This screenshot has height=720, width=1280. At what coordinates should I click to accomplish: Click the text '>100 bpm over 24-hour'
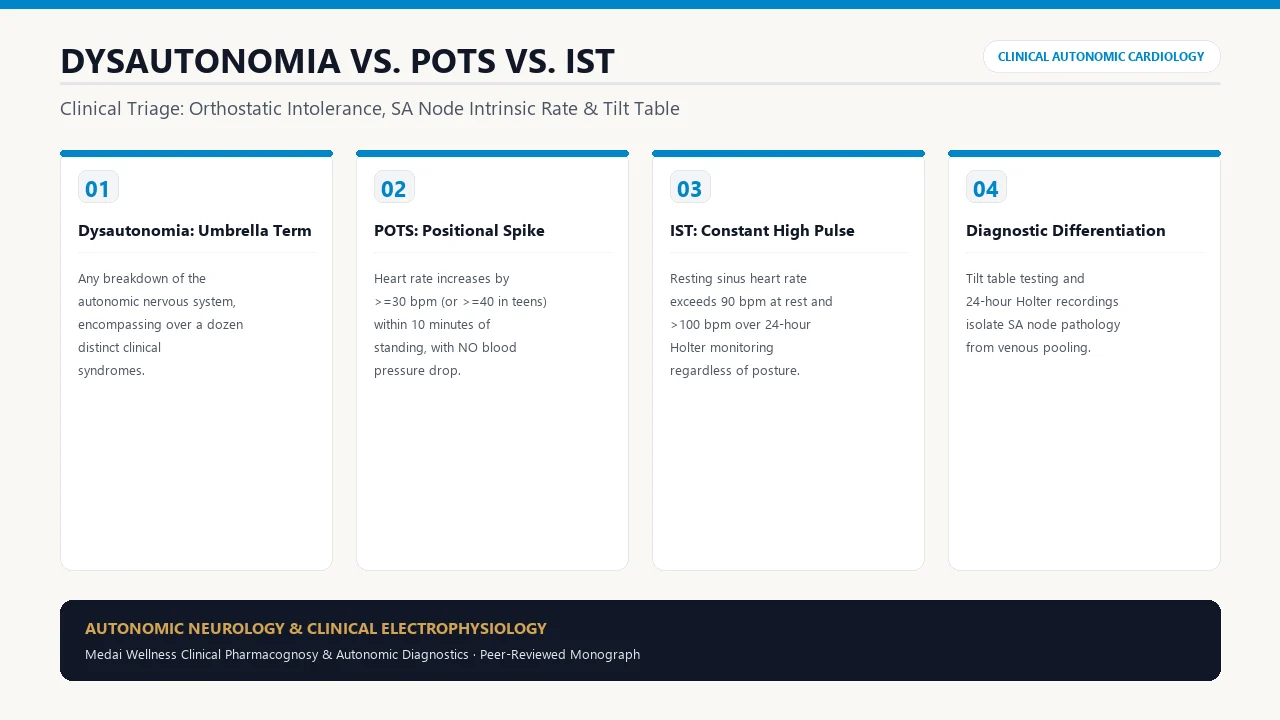coord(740,325)
